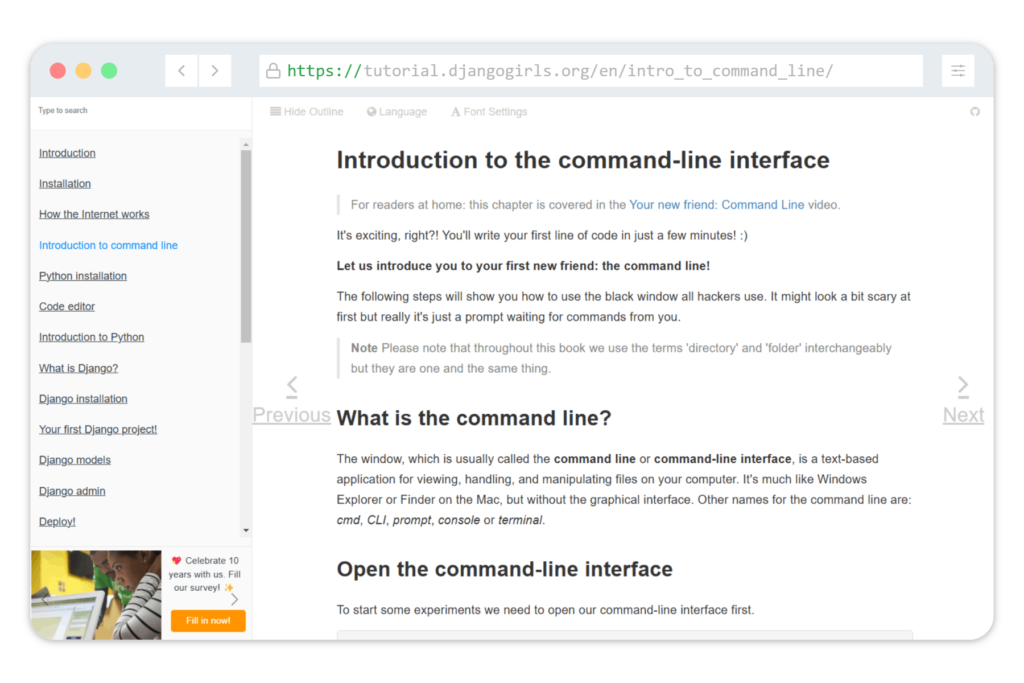Viewport: 1024px width, 683px height.
Task: Click the padlock icon in address bar
Action: click(x=273, y=71)
